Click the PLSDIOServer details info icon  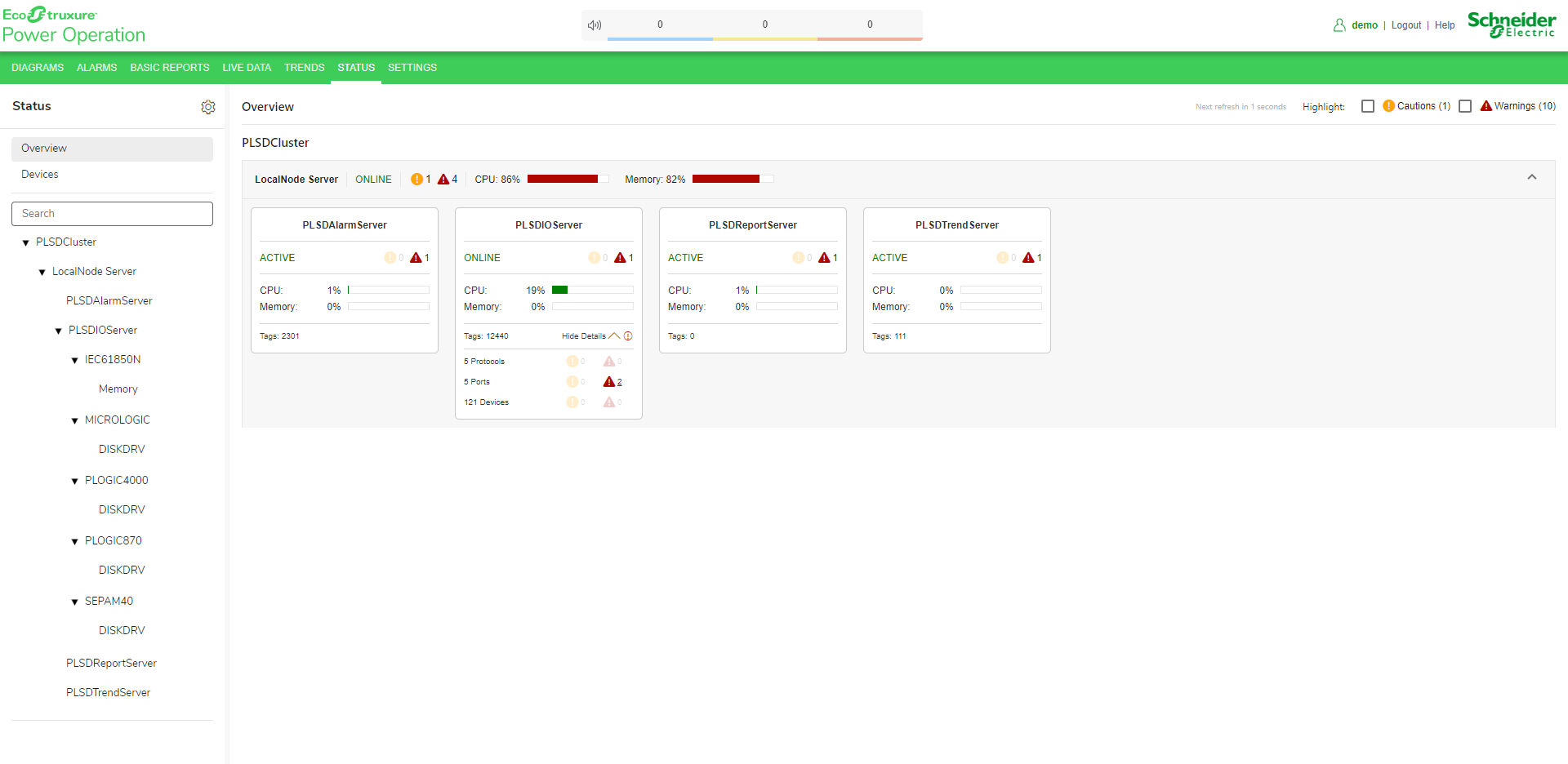628,336
